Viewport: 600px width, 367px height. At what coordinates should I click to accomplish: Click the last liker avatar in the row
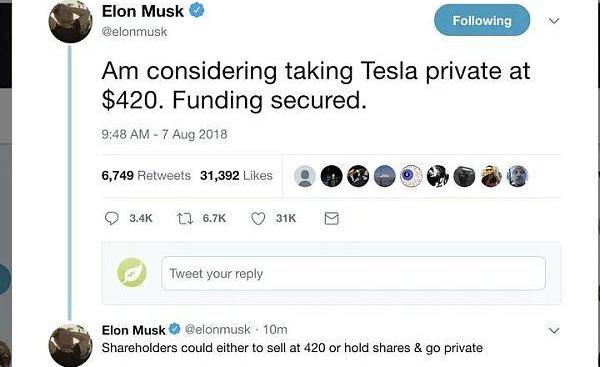coord(517,176)
